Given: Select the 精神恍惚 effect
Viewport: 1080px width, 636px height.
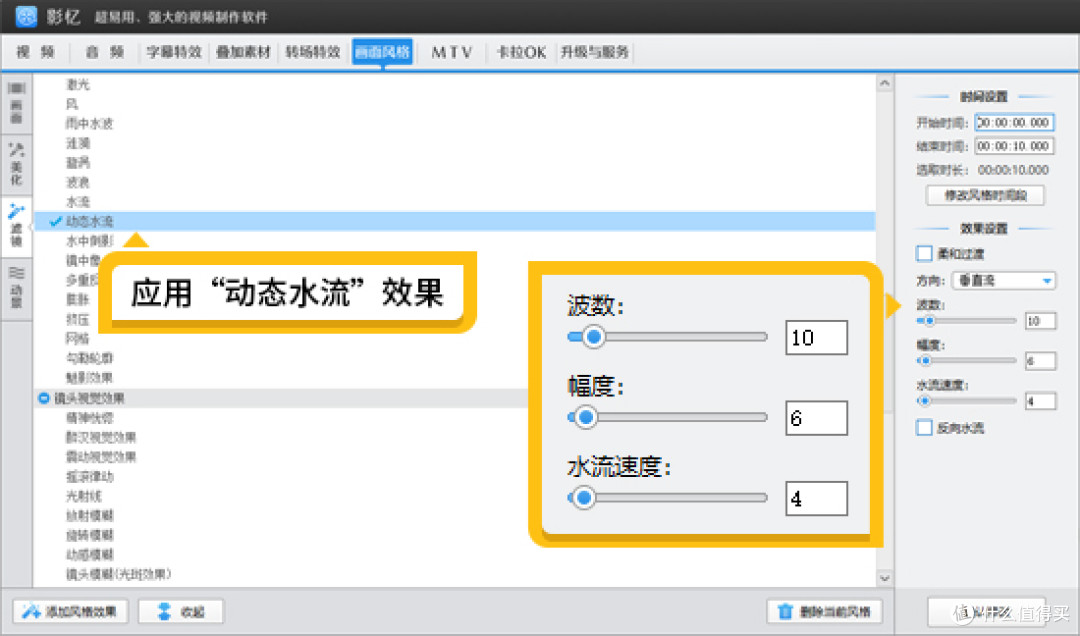Looking at the screenshot, I should coord(90,418).
